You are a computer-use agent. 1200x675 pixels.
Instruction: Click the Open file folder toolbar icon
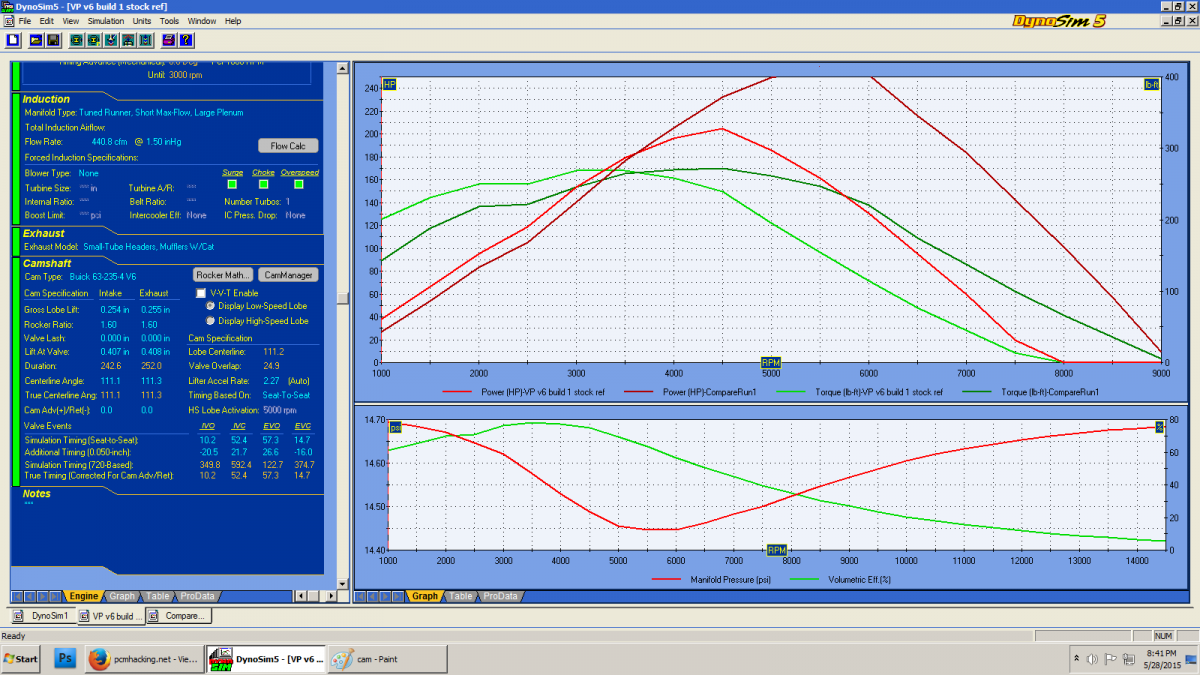36,40
